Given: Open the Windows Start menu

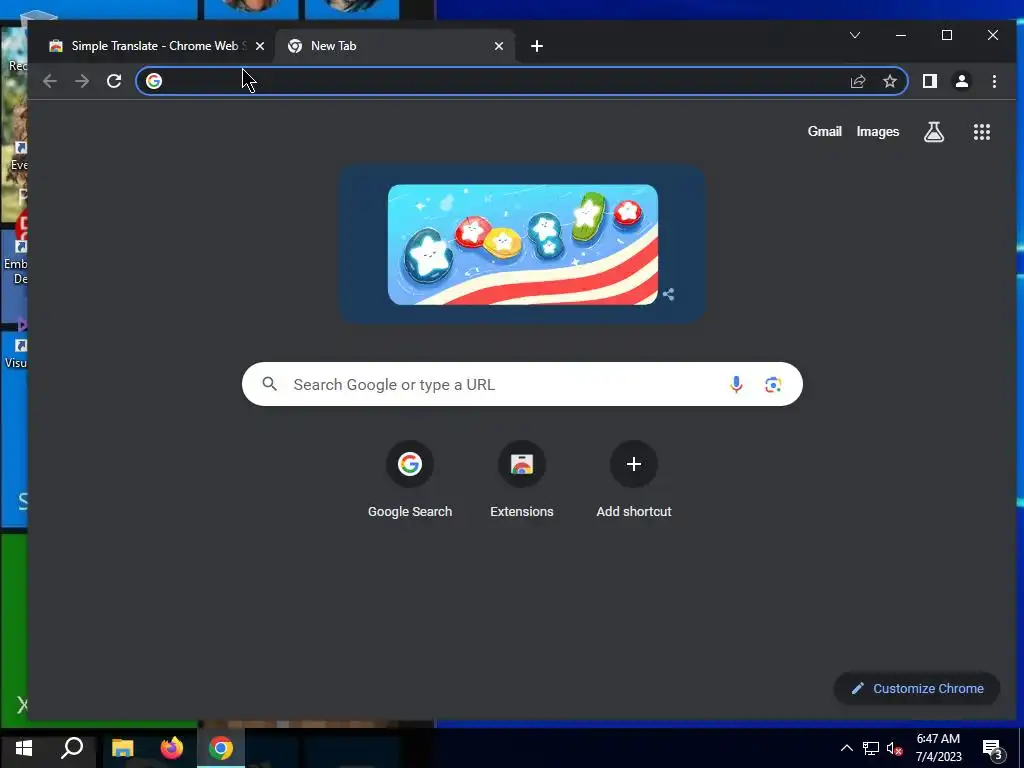Looking at the screenshot, I should click(x=24, y=748).
